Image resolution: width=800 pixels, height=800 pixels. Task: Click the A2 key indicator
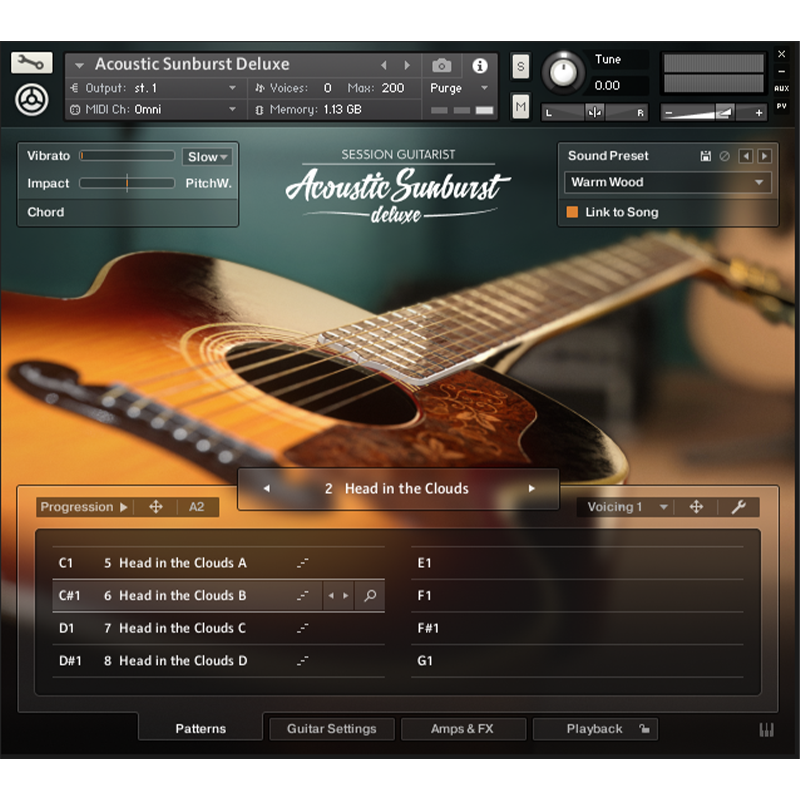(x=196, y=507)
